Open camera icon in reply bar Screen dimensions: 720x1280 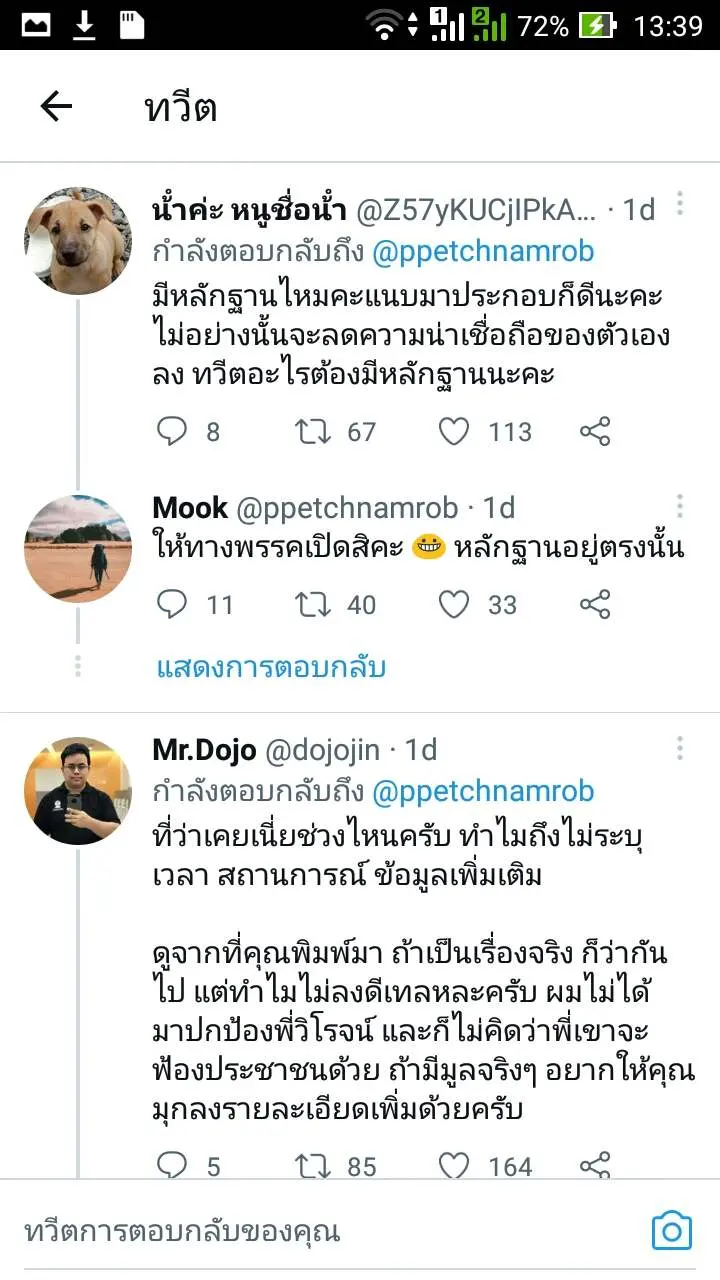[672, 1231]
